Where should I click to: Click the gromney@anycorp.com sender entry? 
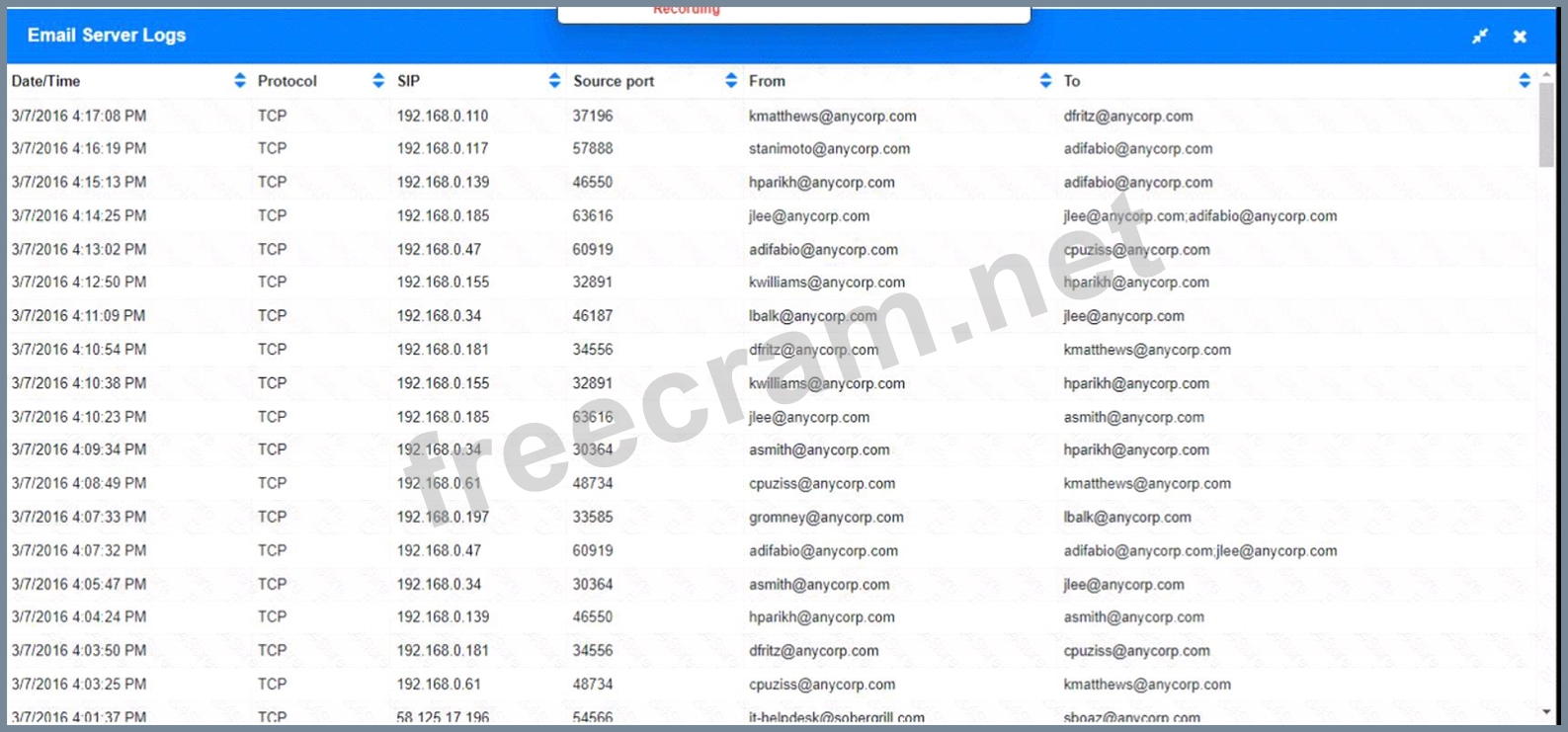826,518
